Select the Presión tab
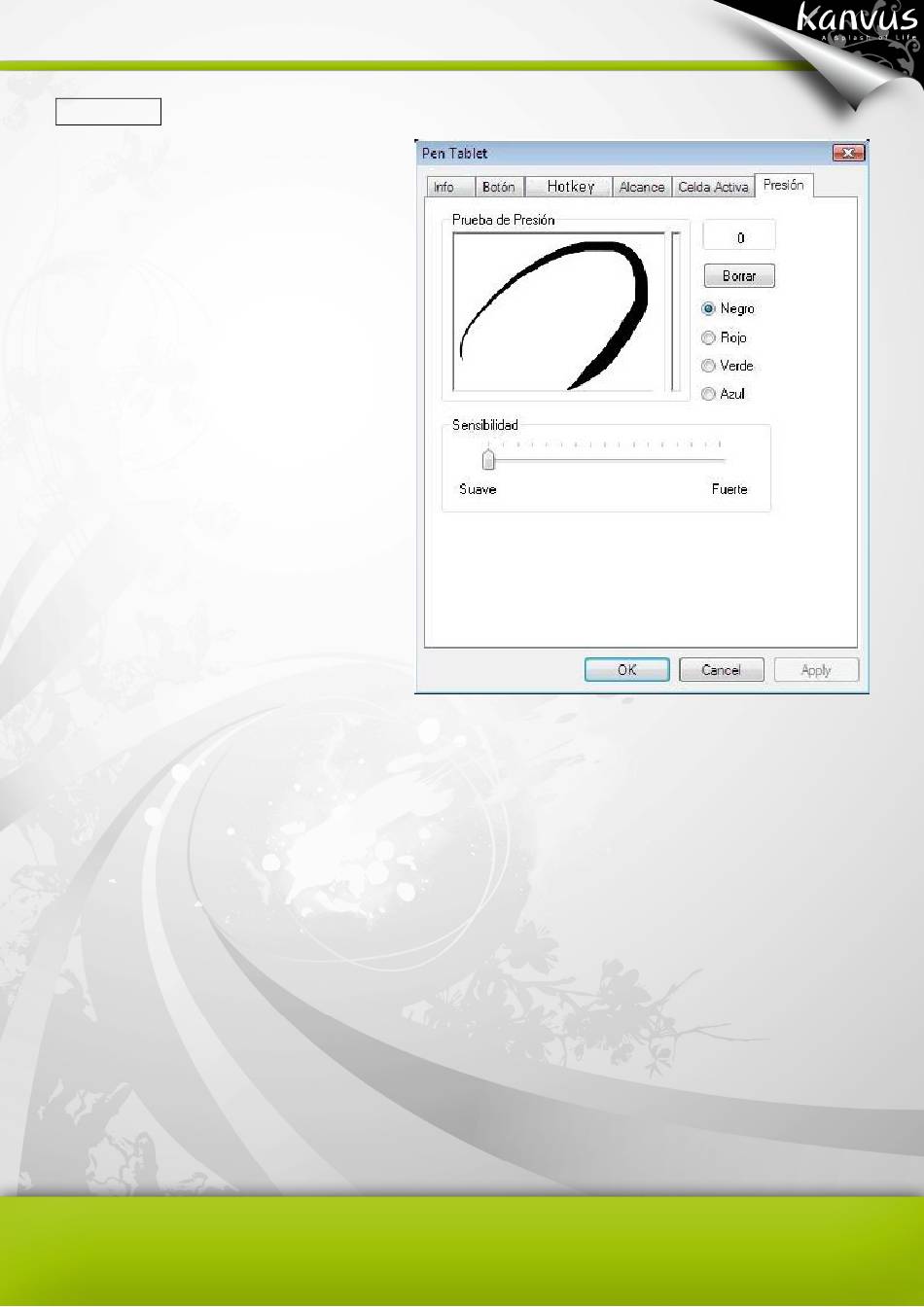 coord(784,185)
